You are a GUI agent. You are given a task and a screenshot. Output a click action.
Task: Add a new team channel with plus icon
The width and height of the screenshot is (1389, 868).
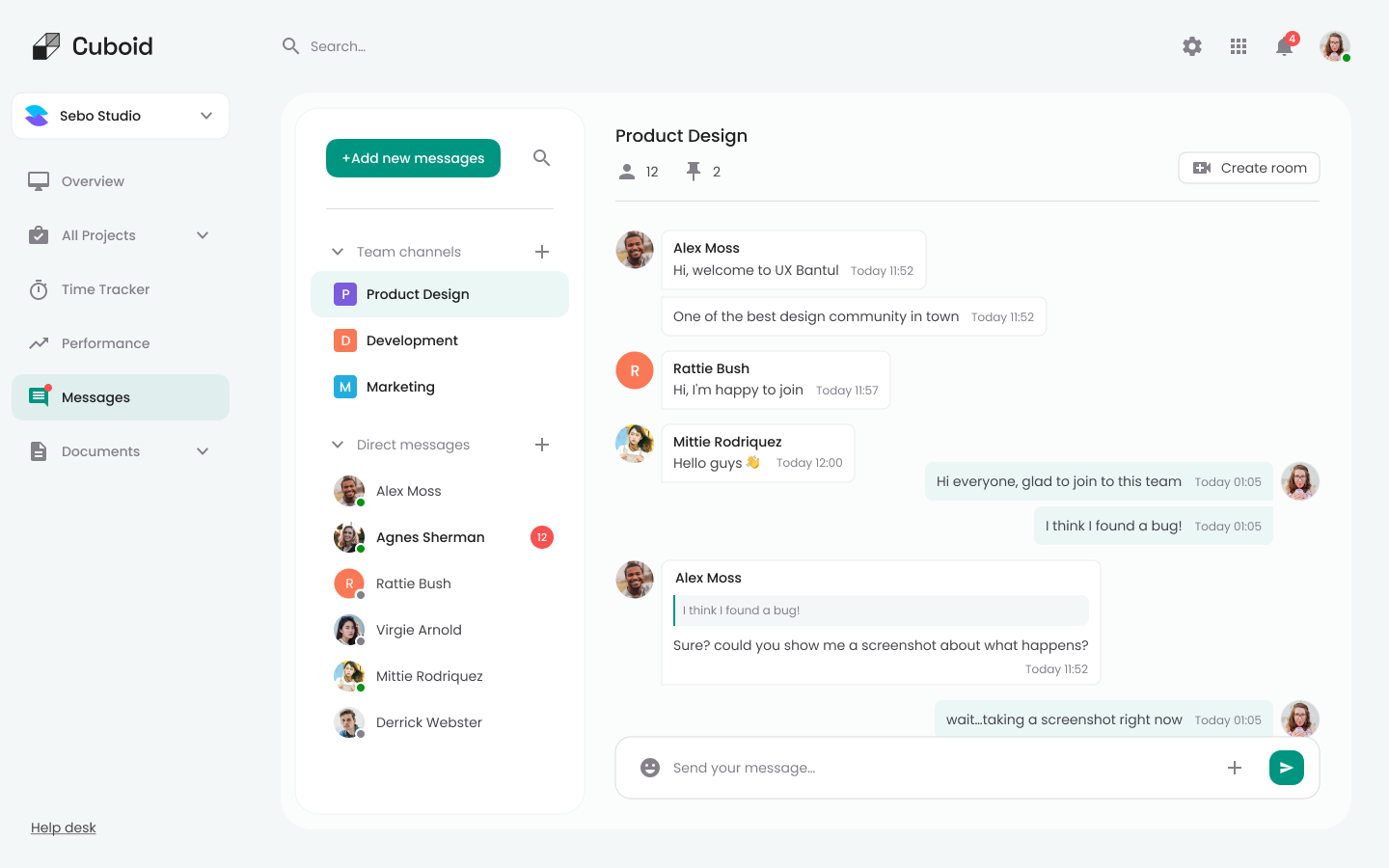click(x=542, y=252)
